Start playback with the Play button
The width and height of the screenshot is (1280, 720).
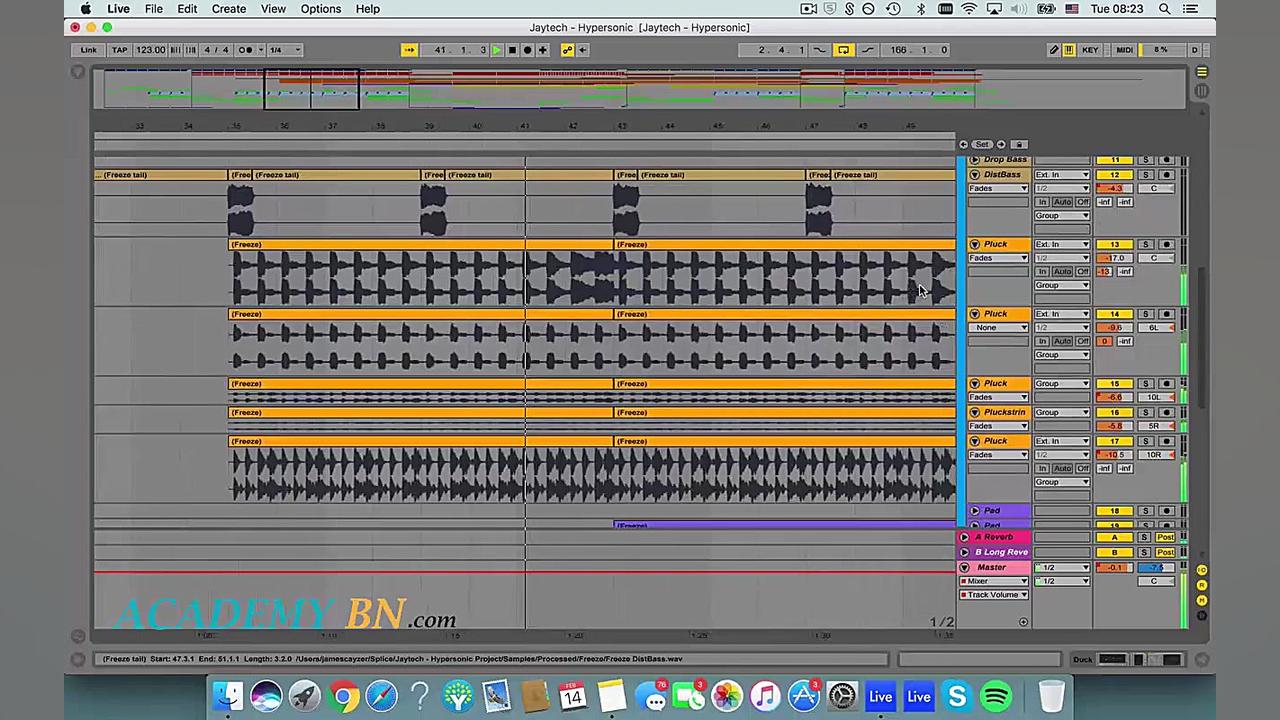pos(496,50)
